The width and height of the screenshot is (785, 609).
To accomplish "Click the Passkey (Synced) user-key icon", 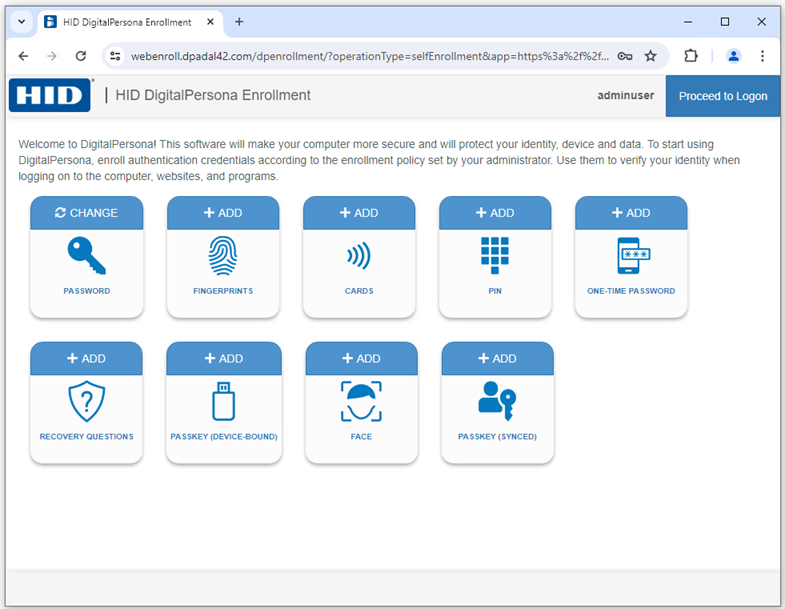I will pyautogui.click(x=497, y=402).
